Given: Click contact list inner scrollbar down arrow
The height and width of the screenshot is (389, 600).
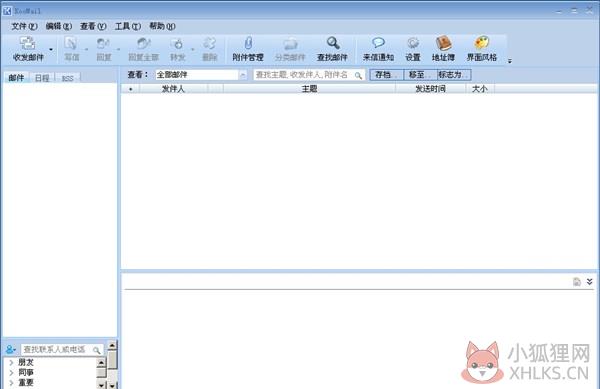Looking at the screenshot, I should 101,385.
